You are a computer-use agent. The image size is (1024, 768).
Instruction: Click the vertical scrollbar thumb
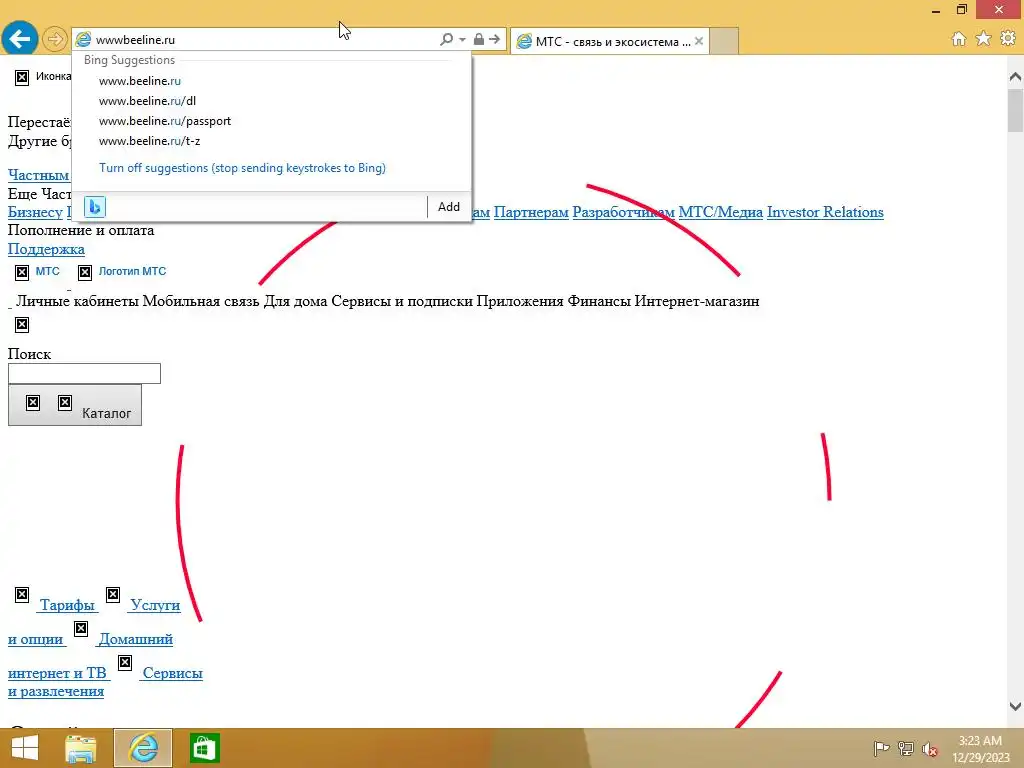(1015, 110)
